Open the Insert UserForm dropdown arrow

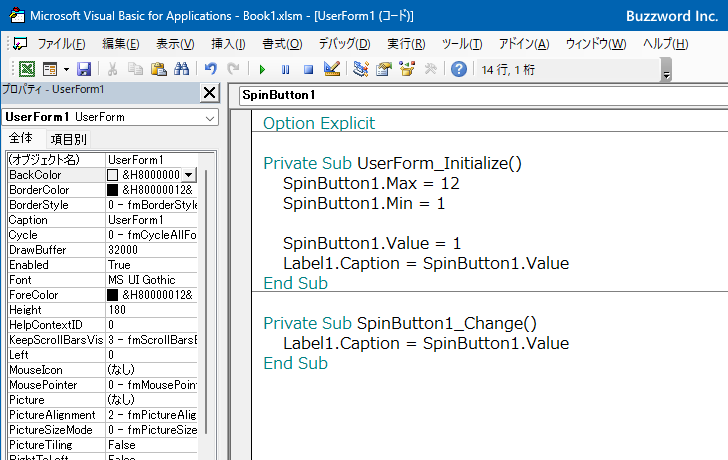pos(66,70)
